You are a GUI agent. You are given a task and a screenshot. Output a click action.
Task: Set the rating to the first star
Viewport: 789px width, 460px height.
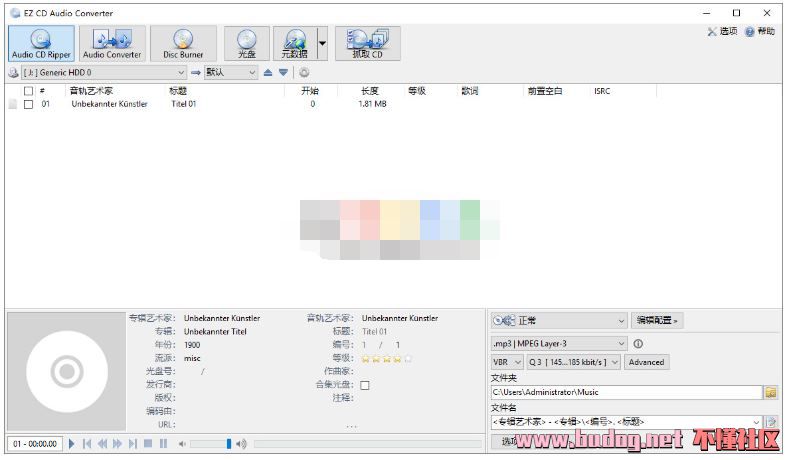[366, 359]
